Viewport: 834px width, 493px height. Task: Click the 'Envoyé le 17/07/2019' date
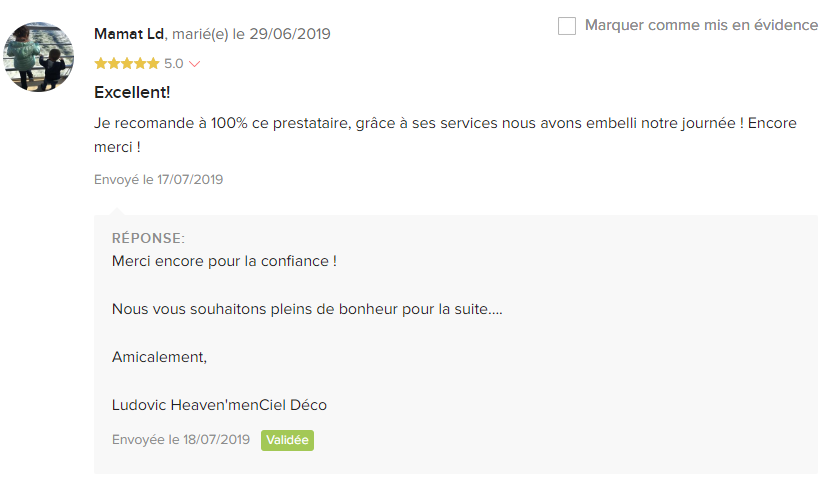click(x=159, y=179)
